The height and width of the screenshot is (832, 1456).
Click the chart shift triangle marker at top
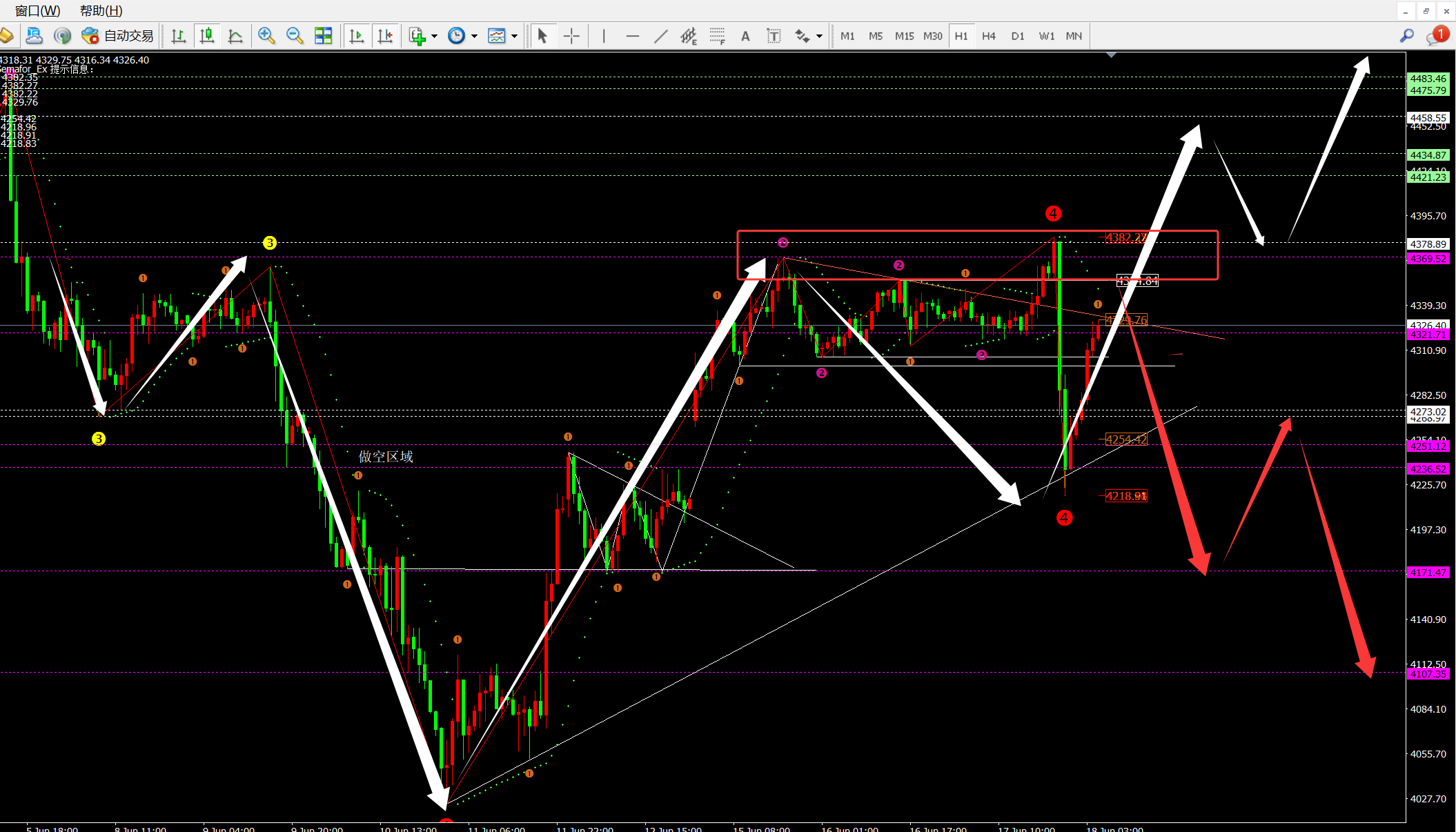coord(1111,55)
